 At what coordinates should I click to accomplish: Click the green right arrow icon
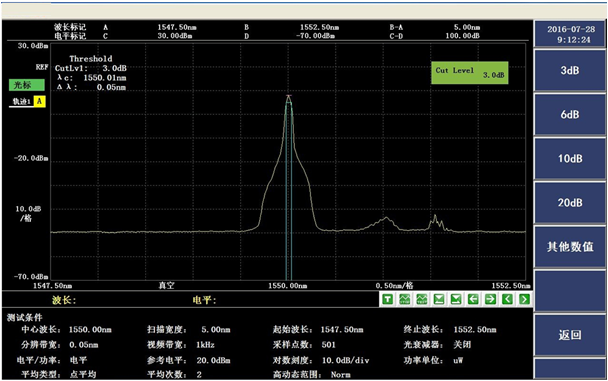[x=490, y=299]
